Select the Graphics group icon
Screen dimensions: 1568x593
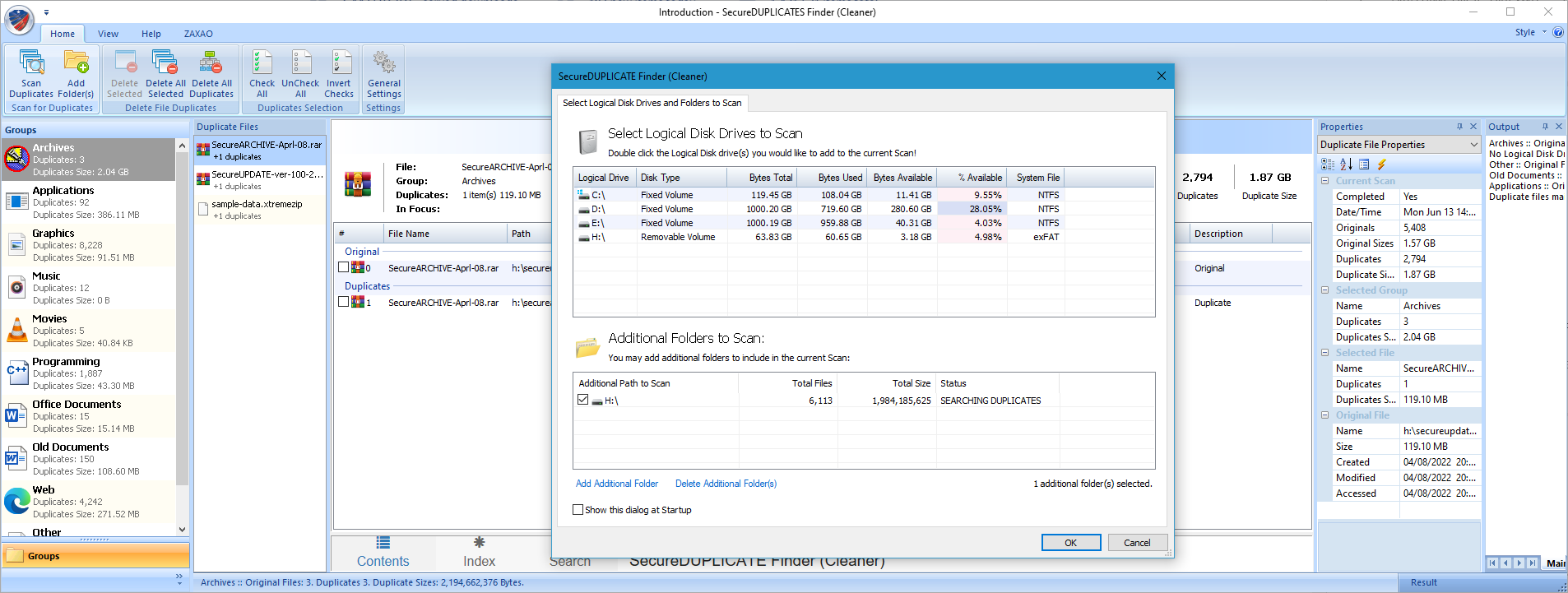point(16,244)
